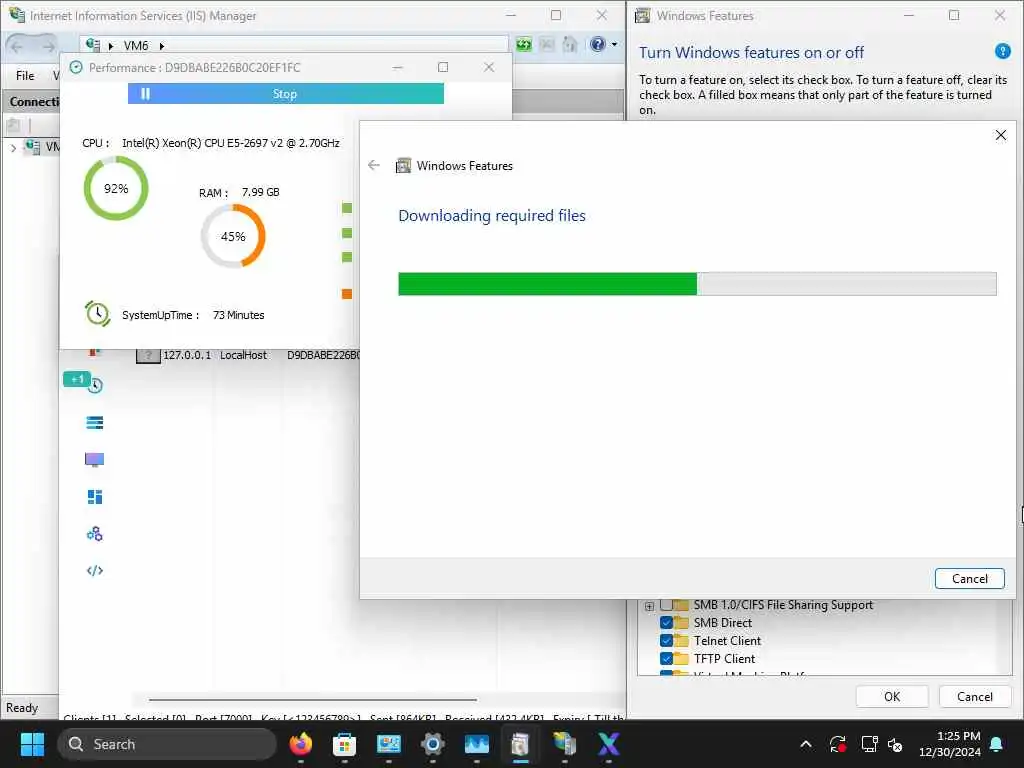Screen dimensions: 1024x768
Task: Click the taskbar Search box
Action: [x=167, y=744]
